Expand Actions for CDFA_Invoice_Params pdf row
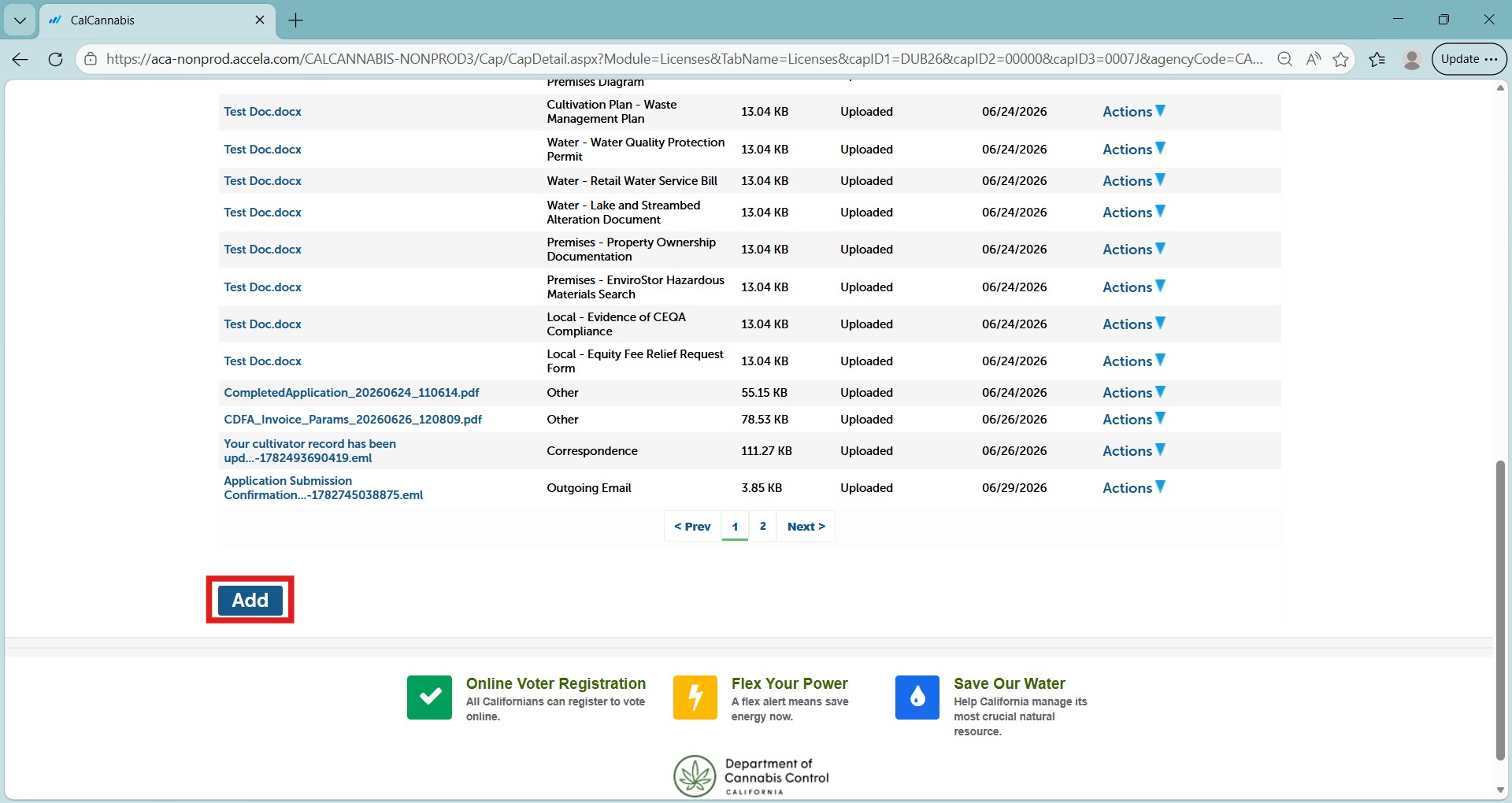The height and width of the screenshot is (803, 1512). click(x=1133, y=420)
